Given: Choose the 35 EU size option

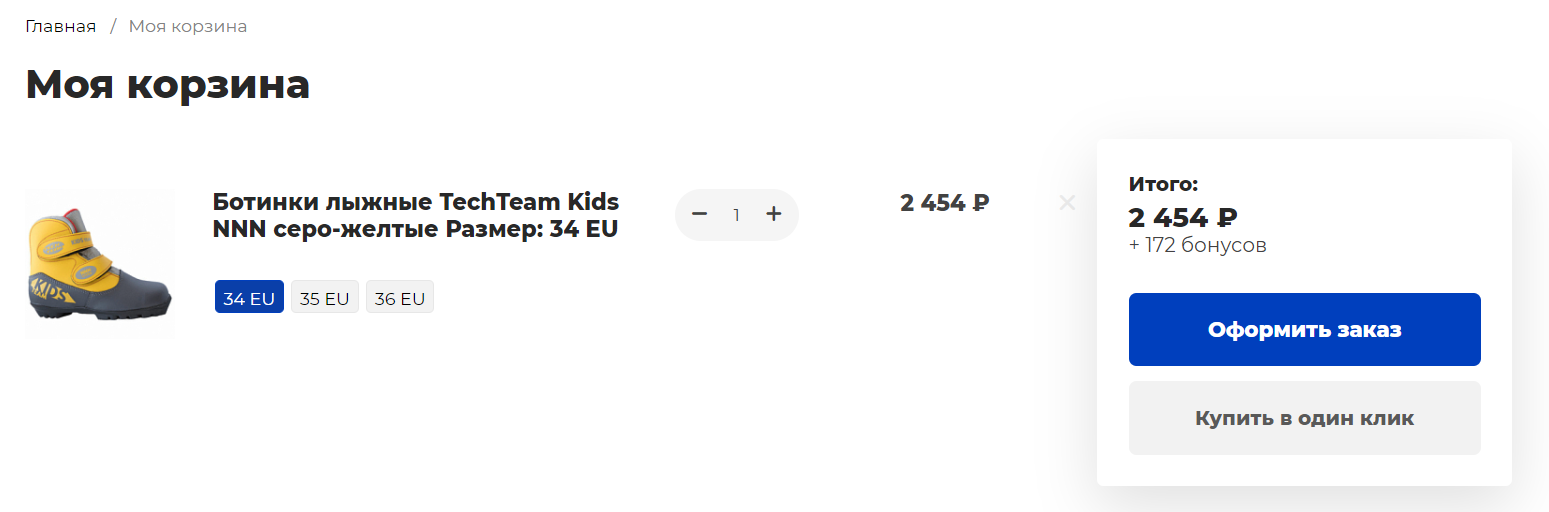Looking at the screenshot, I should 324,298.
